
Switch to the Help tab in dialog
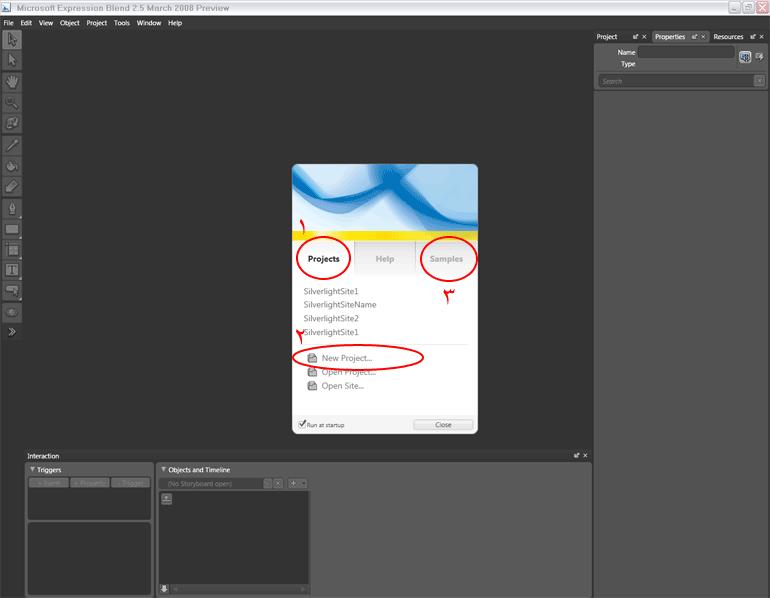click(x=385, y=259)
